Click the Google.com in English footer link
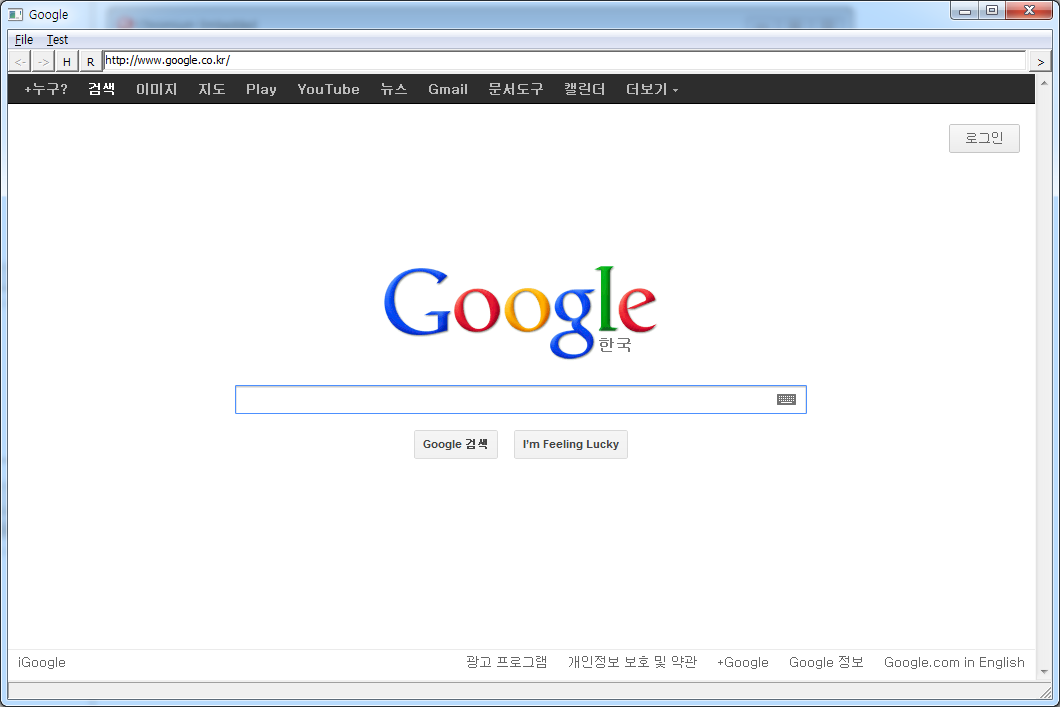The width and height of the screenshot is (1060, 707). [x=953, y=662]
